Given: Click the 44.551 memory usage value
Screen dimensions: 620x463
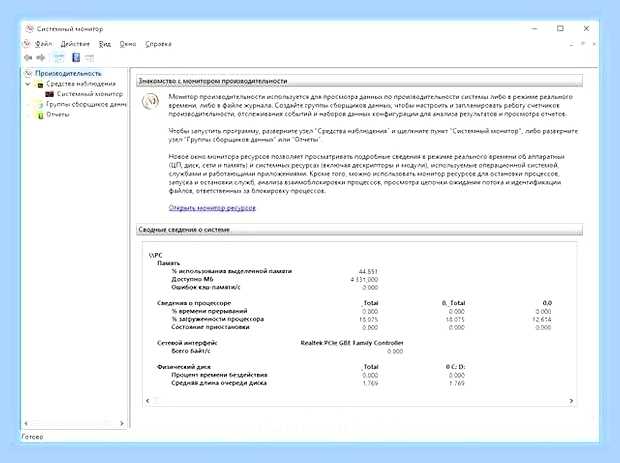Looking at the screenshot, I should pyautogui.click(x=369, y=272).
